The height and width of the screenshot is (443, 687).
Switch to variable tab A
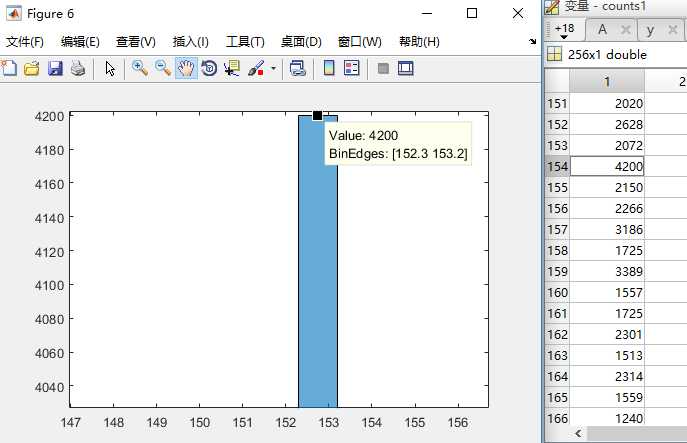click(603, 30)
